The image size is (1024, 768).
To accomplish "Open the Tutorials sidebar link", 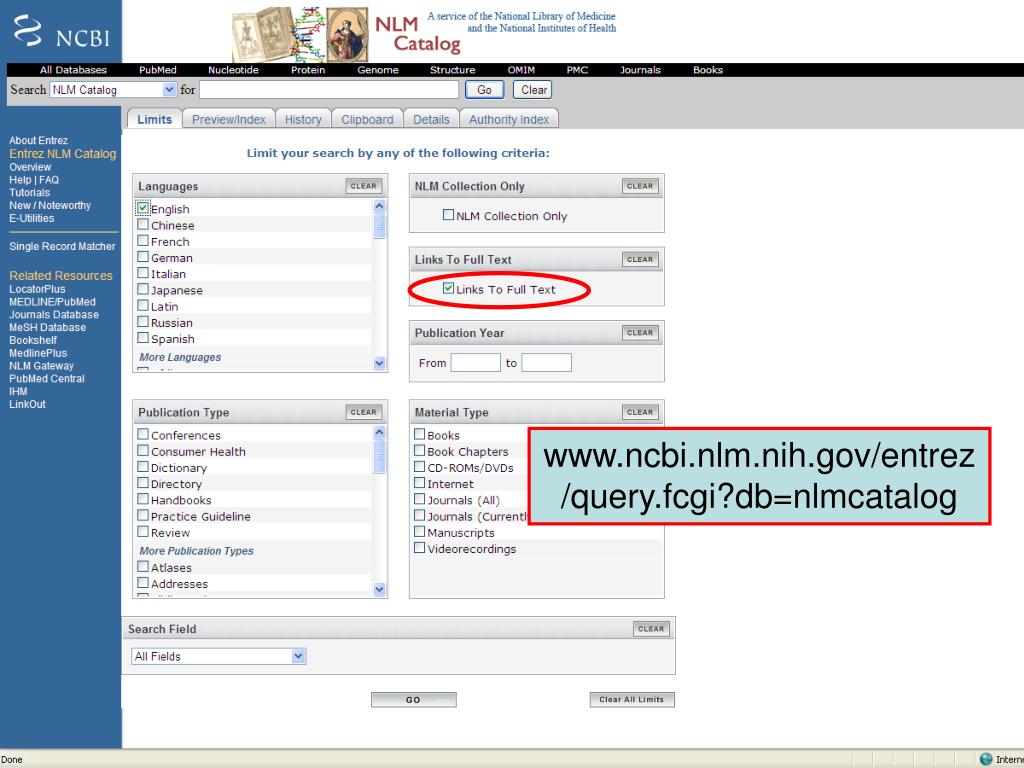I will tap(29, 193).
